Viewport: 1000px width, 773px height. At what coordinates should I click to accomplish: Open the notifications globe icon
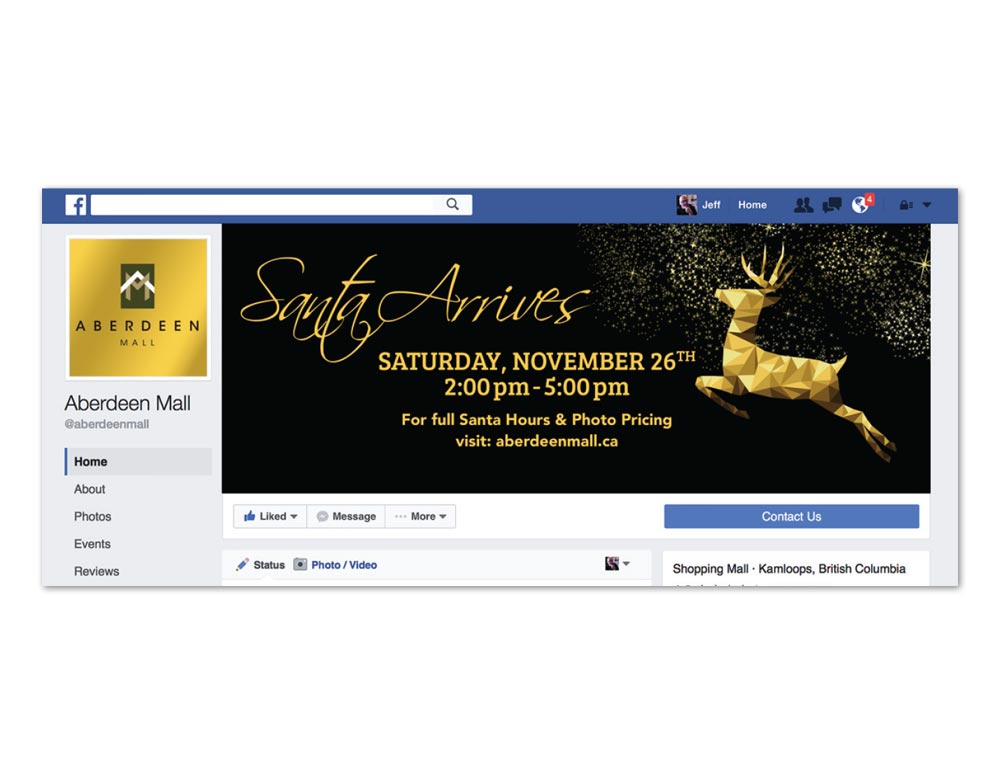(x=860, y=205)
